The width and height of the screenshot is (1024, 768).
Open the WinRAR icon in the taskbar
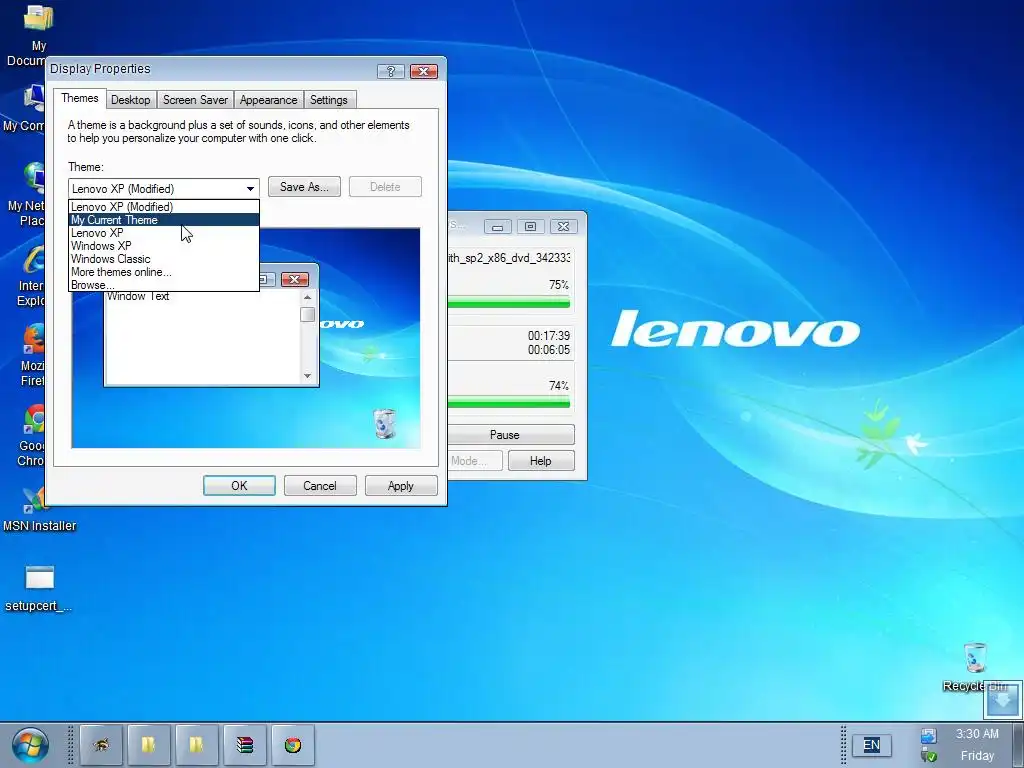click(245, 744)
